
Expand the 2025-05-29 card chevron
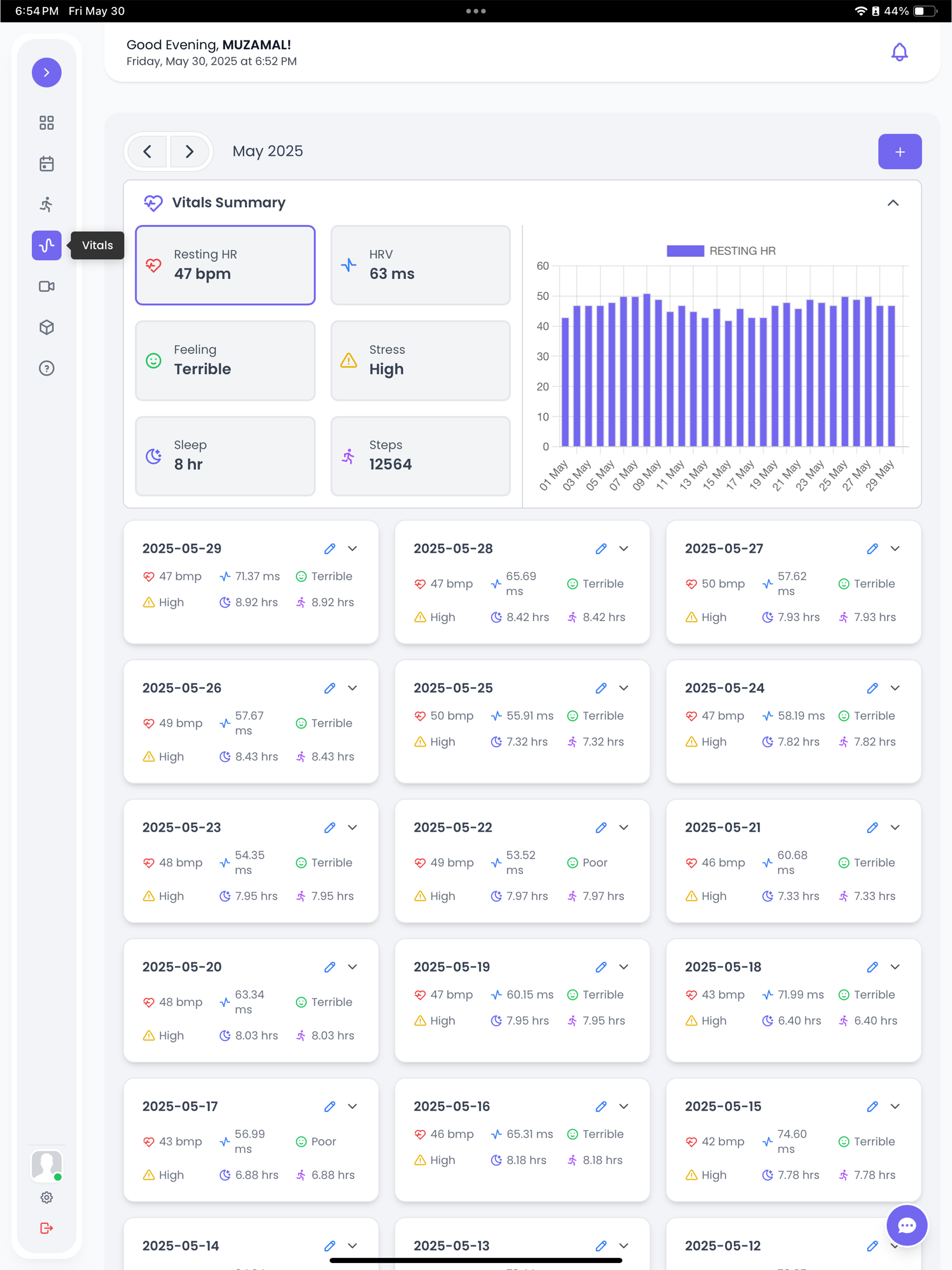click(x=352, y=548)
